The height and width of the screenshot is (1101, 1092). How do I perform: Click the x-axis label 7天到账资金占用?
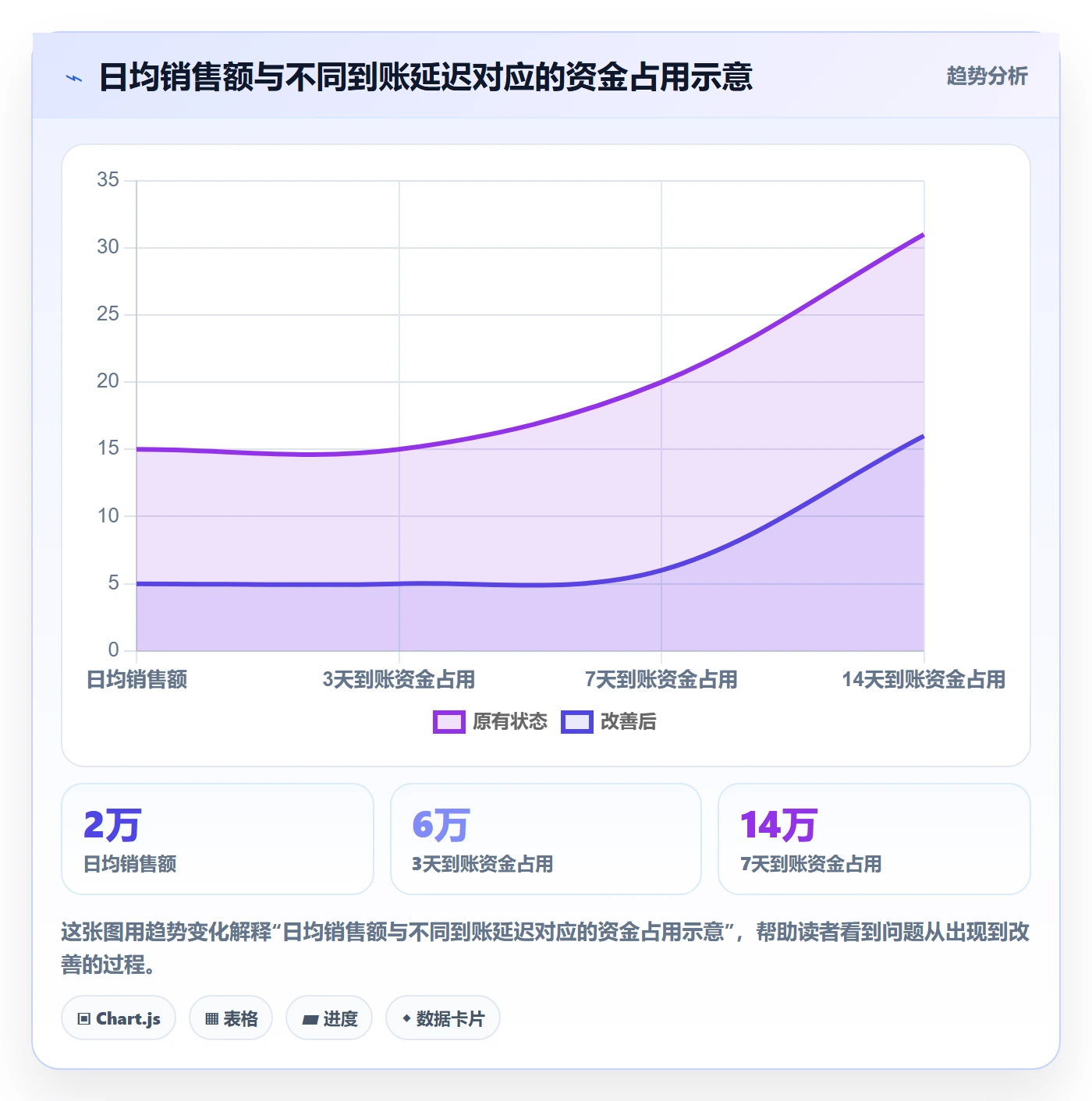point(661,680)
